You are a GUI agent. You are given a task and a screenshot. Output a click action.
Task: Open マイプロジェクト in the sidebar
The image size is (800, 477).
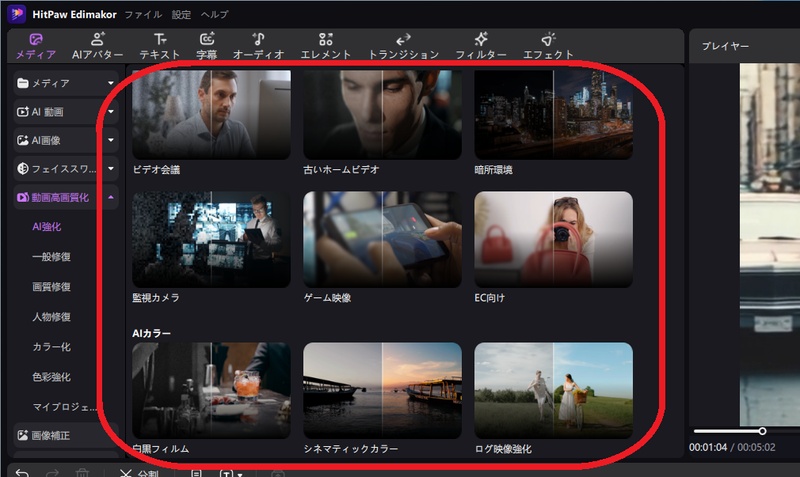[64, 407]
